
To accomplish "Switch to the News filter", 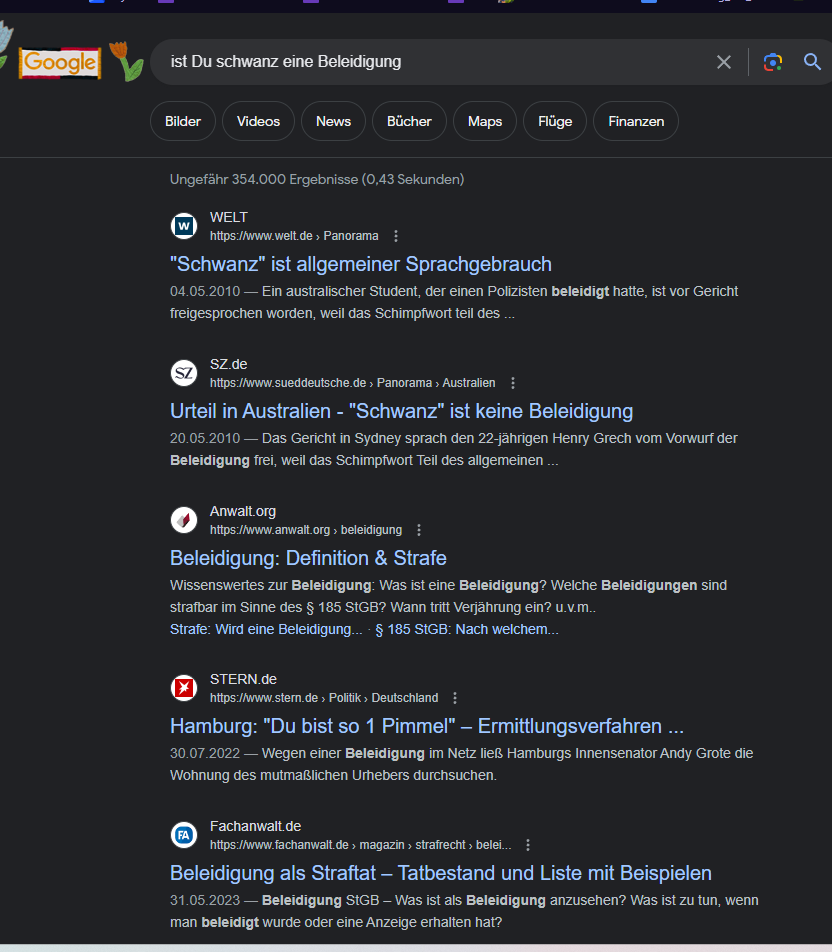I will [x=333, y=121].
